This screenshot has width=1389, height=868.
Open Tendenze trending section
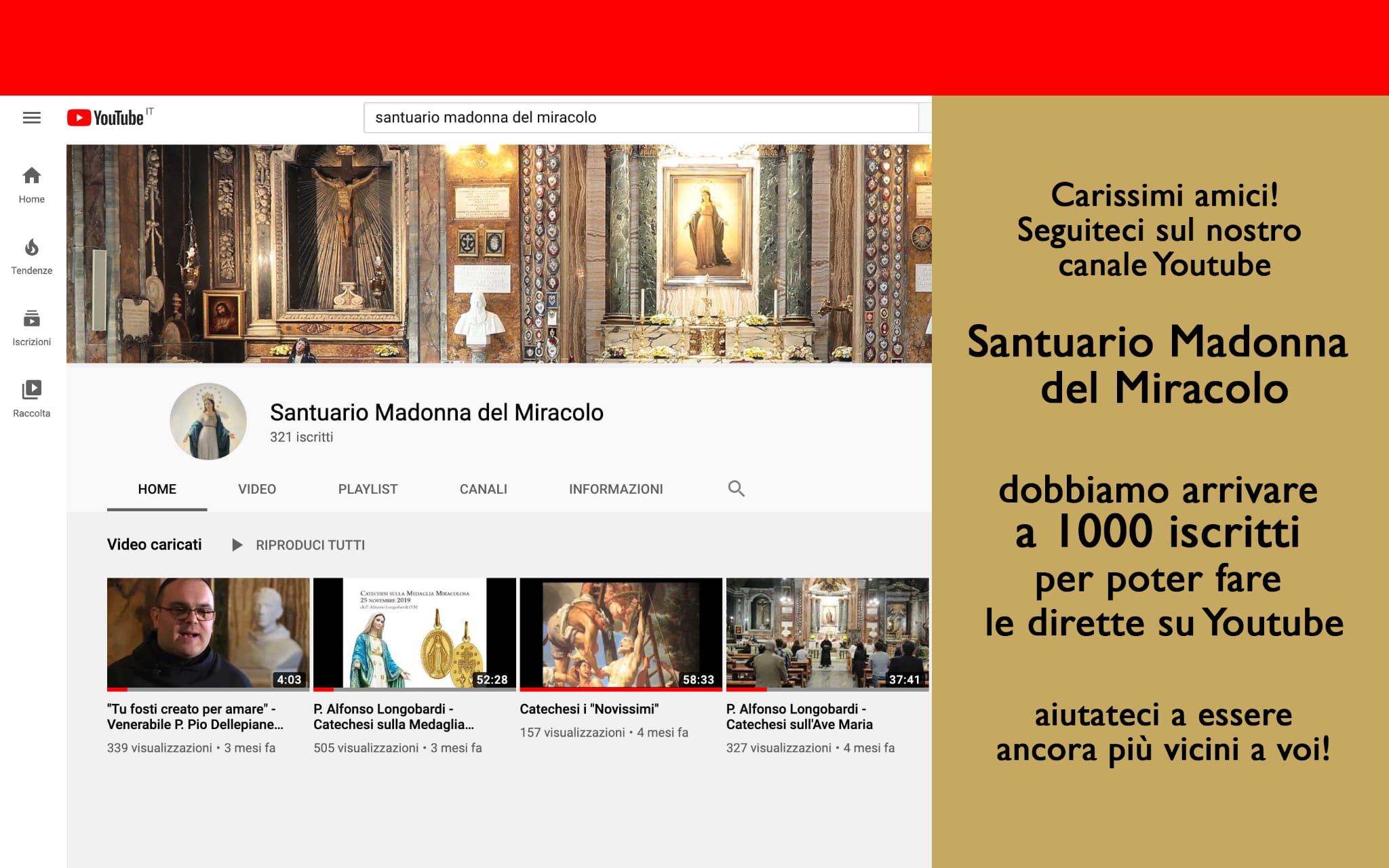[x=31, y=256]
